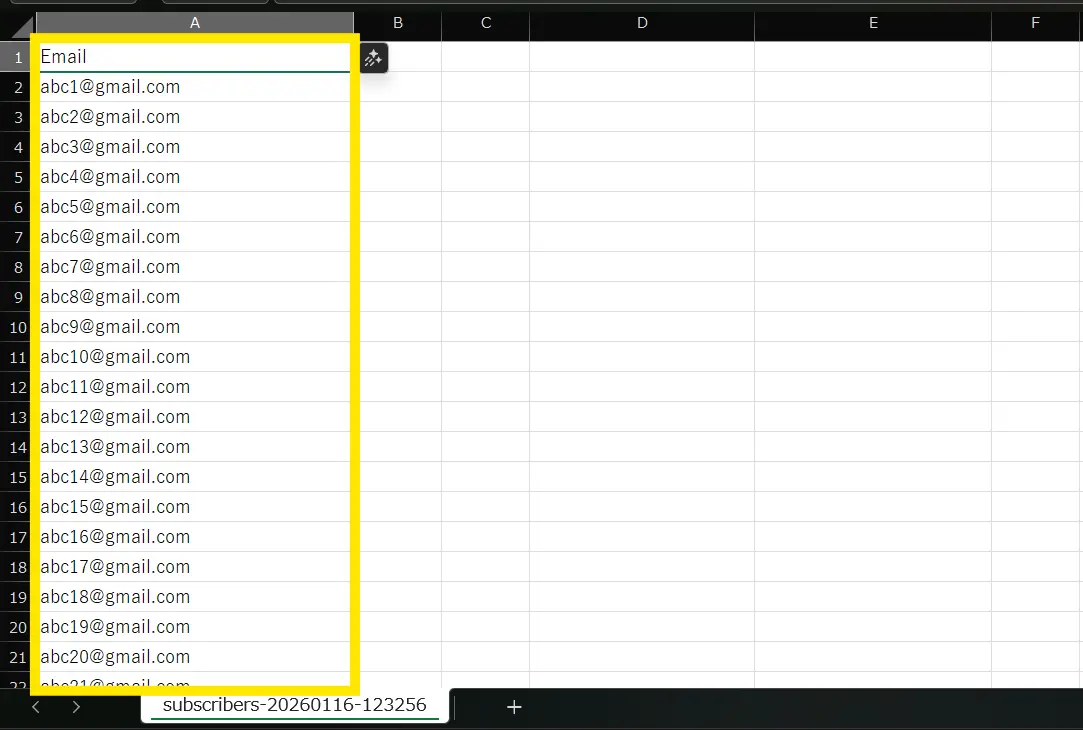The width and height of the screenshot is (1083, 730).
Task: Select column A by its header
Action: pyautogui.click(x=194, y=23)
